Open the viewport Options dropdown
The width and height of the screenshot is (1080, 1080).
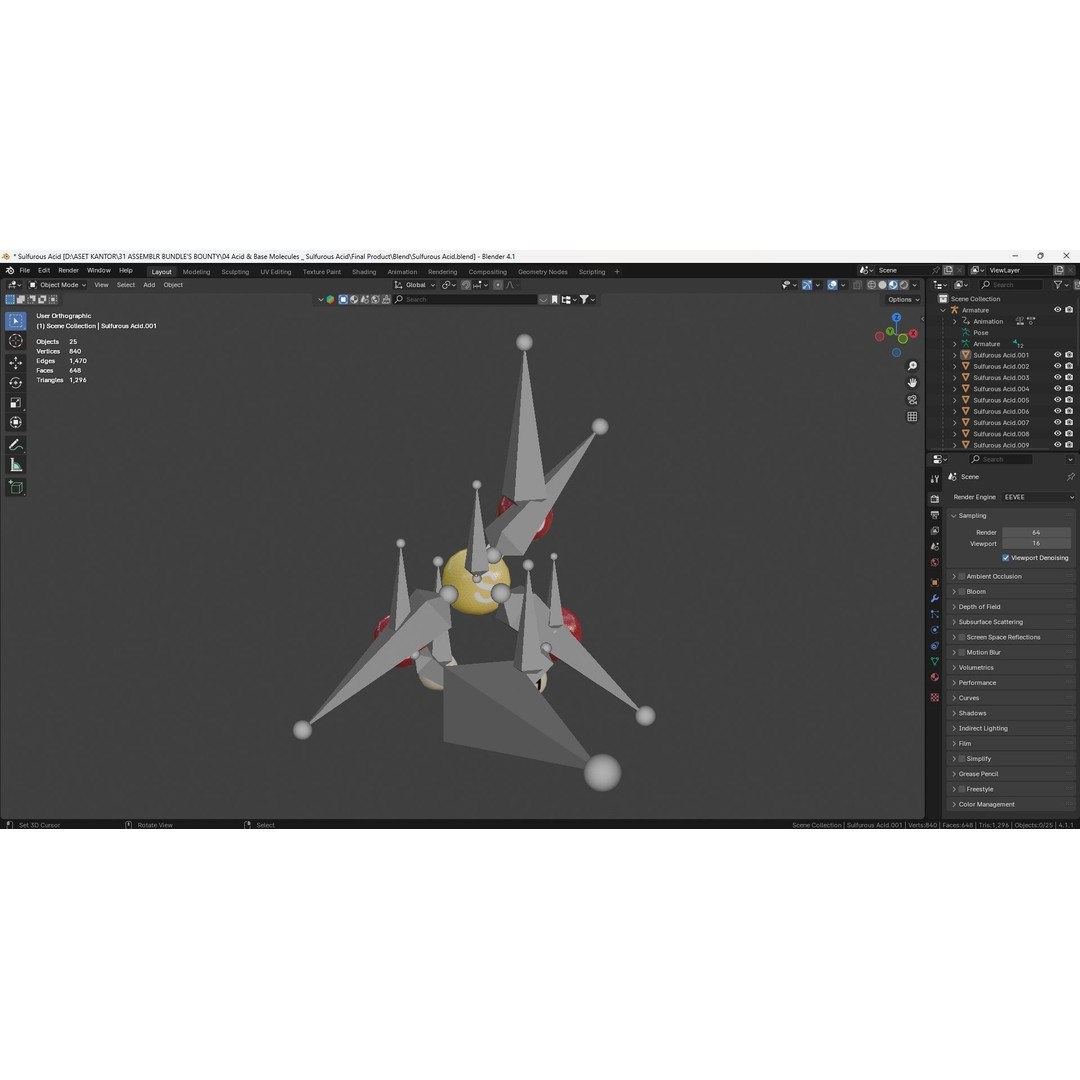903,300
